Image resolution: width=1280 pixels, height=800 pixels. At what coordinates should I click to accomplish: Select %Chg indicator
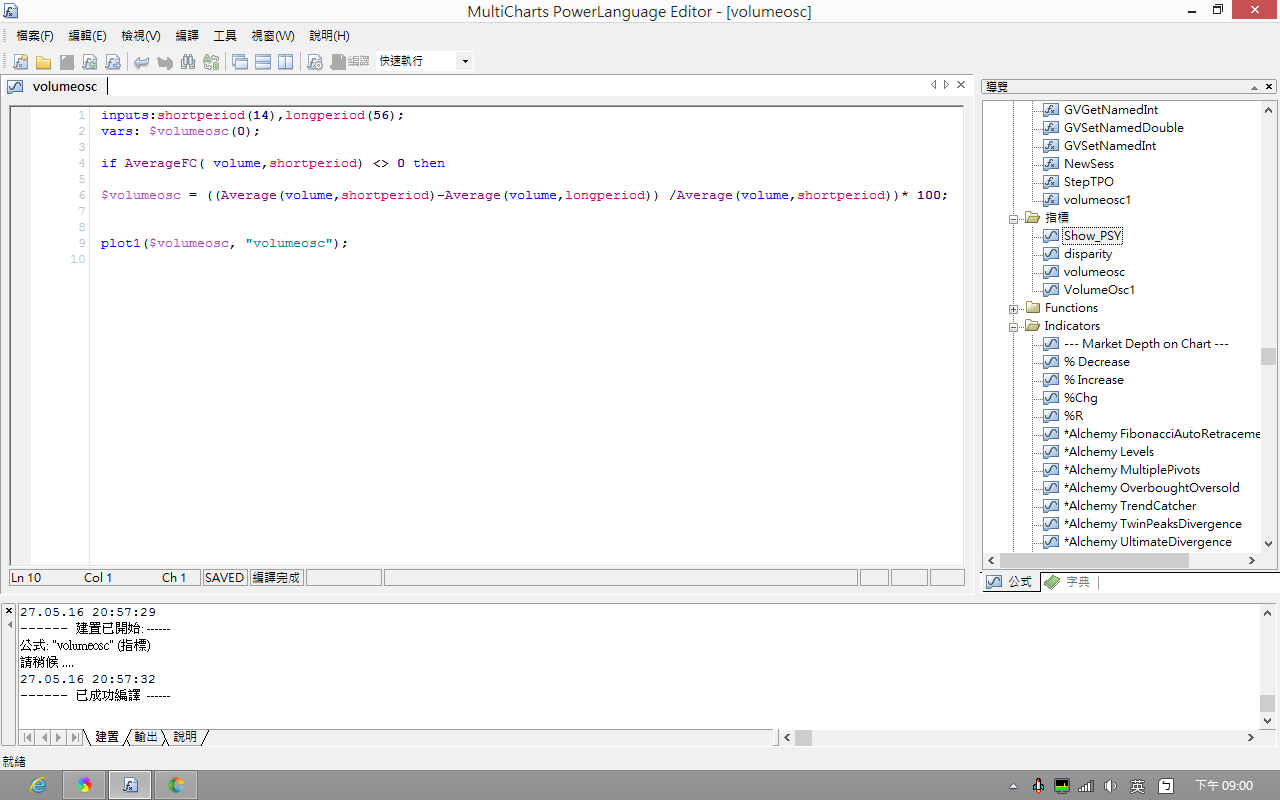click(x=1080, y=398)
